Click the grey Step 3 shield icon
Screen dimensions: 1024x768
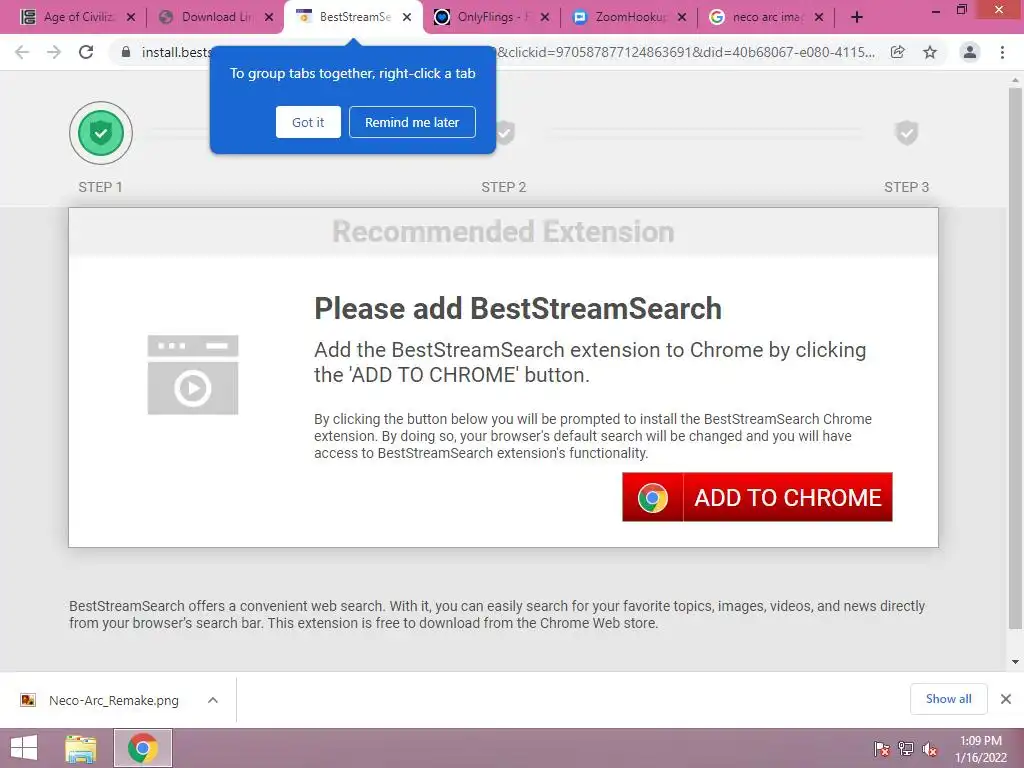click(906, 133)
